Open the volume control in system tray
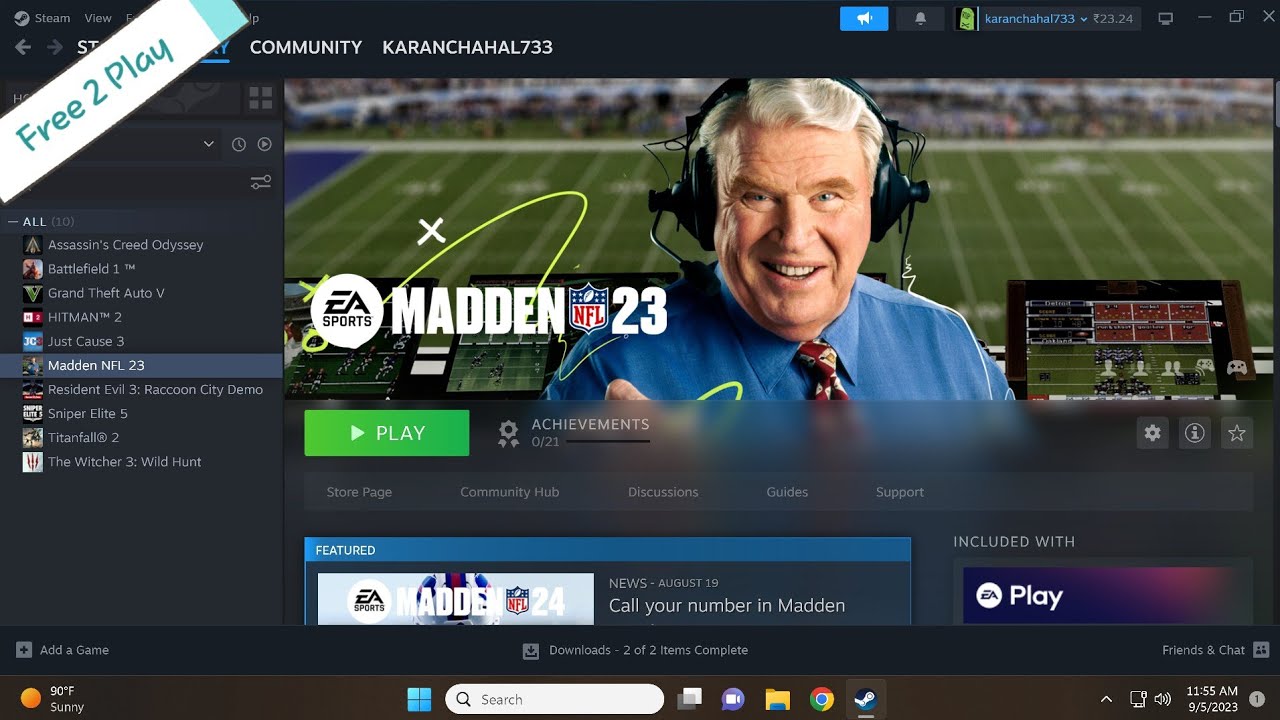This screenshot has width=1280, height=720. (x=1162, y=699)
